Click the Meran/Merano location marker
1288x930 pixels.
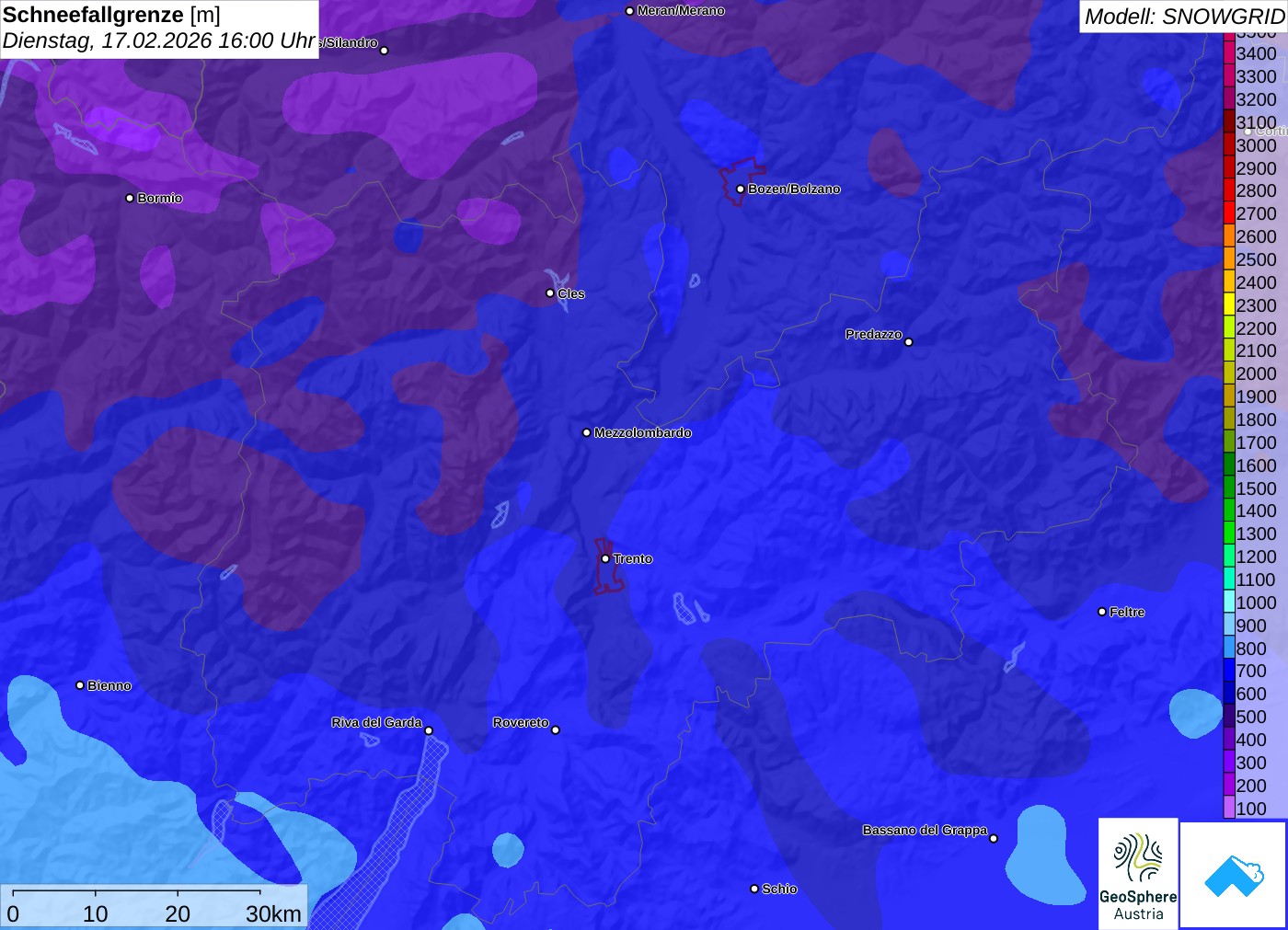[x=629, y=11]
